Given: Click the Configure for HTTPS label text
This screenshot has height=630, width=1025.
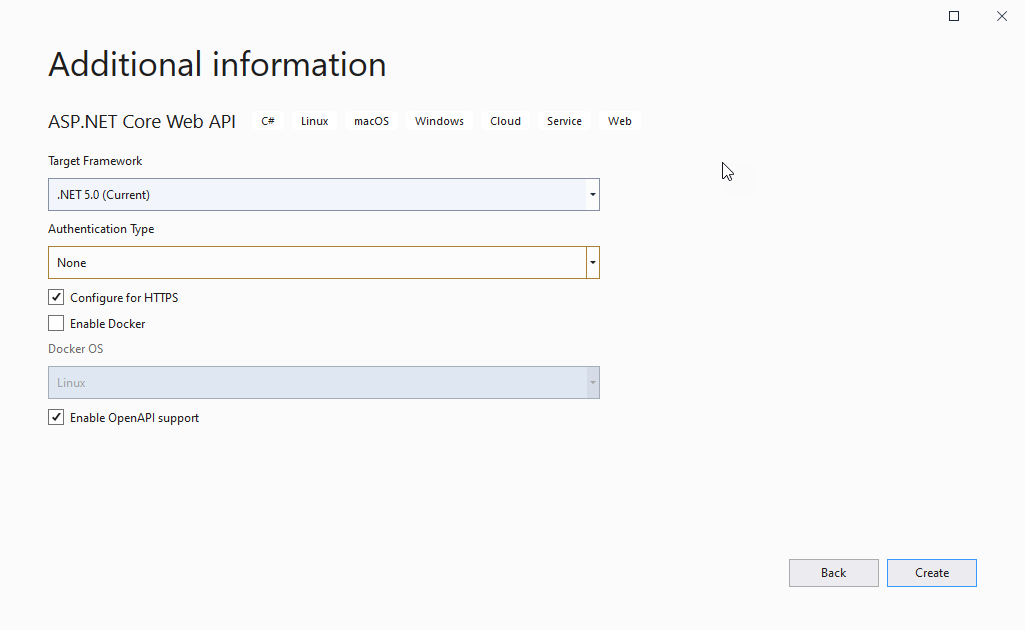Looking at the screenshot, I should (x=124, y=298).
